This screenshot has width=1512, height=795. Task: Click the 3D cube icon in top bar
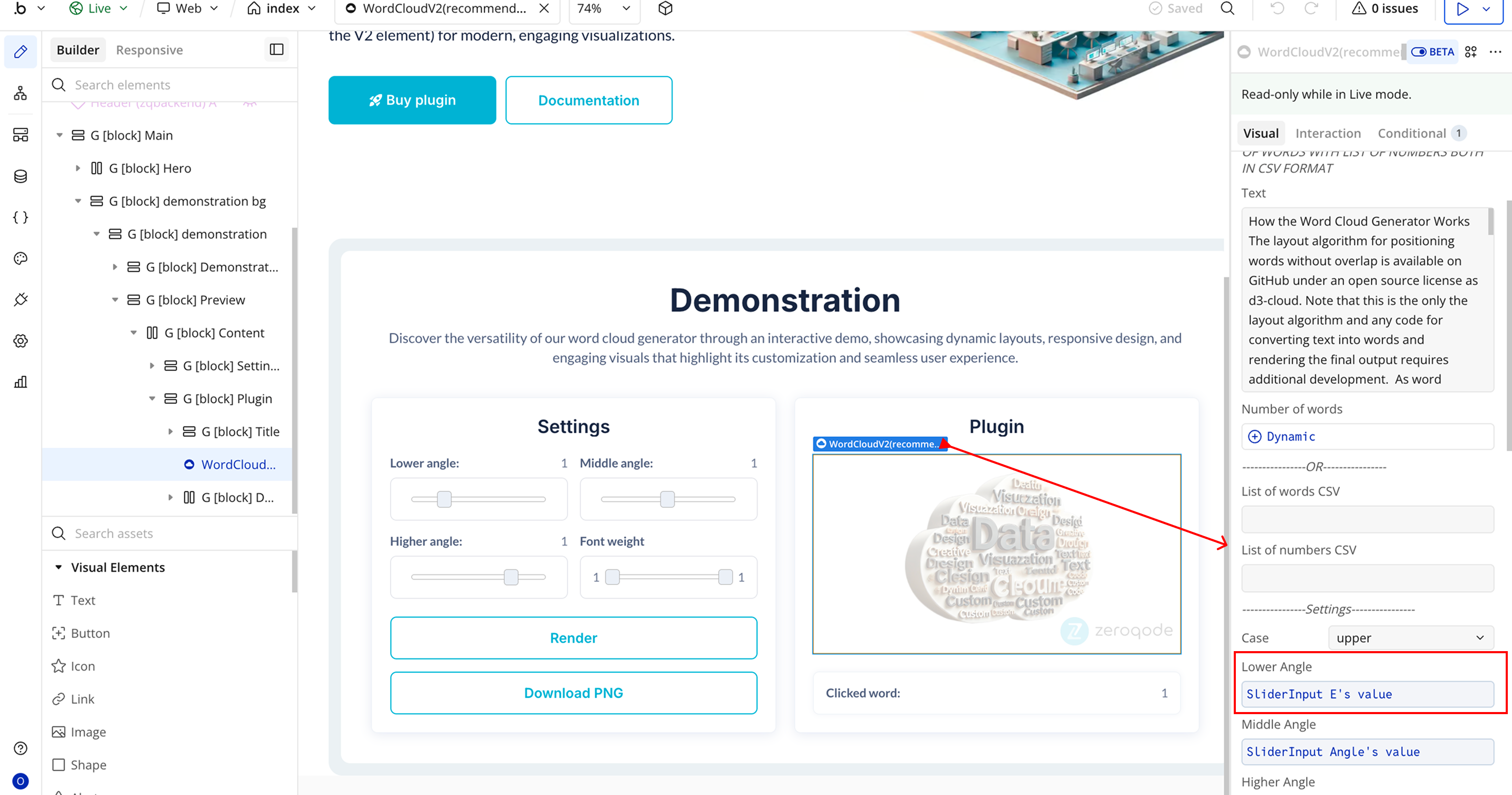click(x=665, y=9)
